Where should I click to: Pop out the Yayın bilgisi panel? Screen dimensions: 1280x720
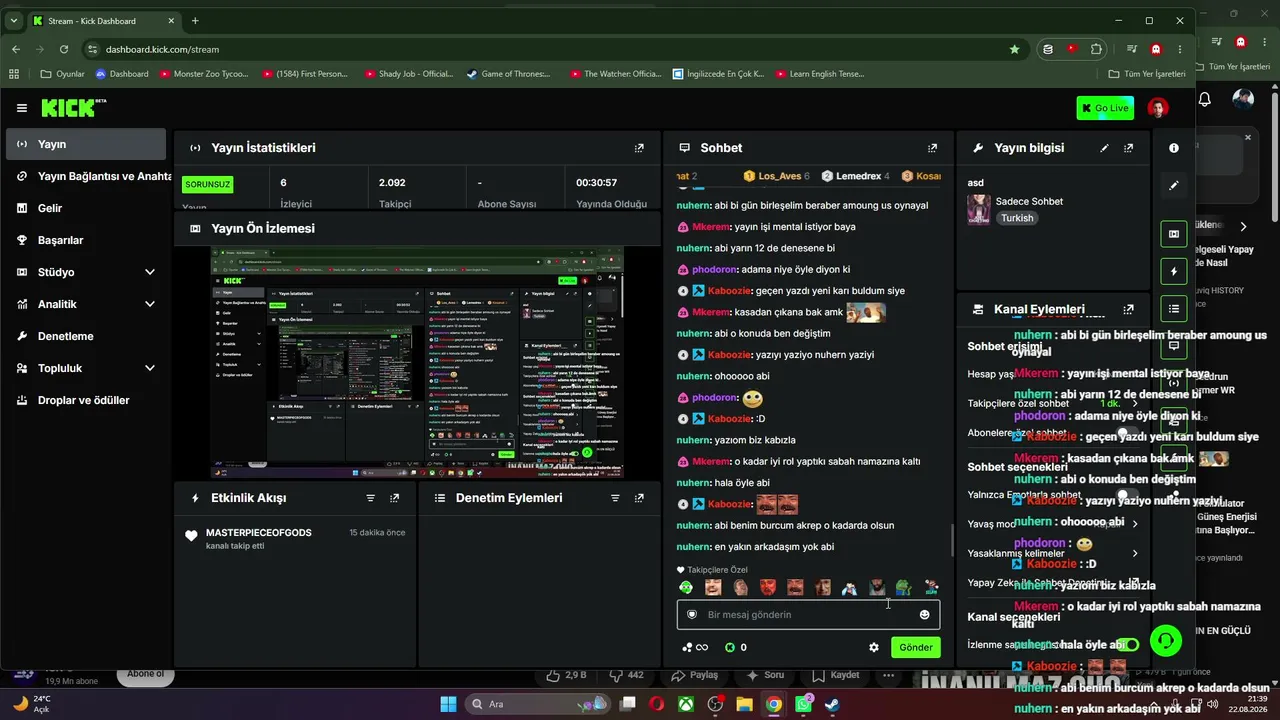click(1128, 148)
